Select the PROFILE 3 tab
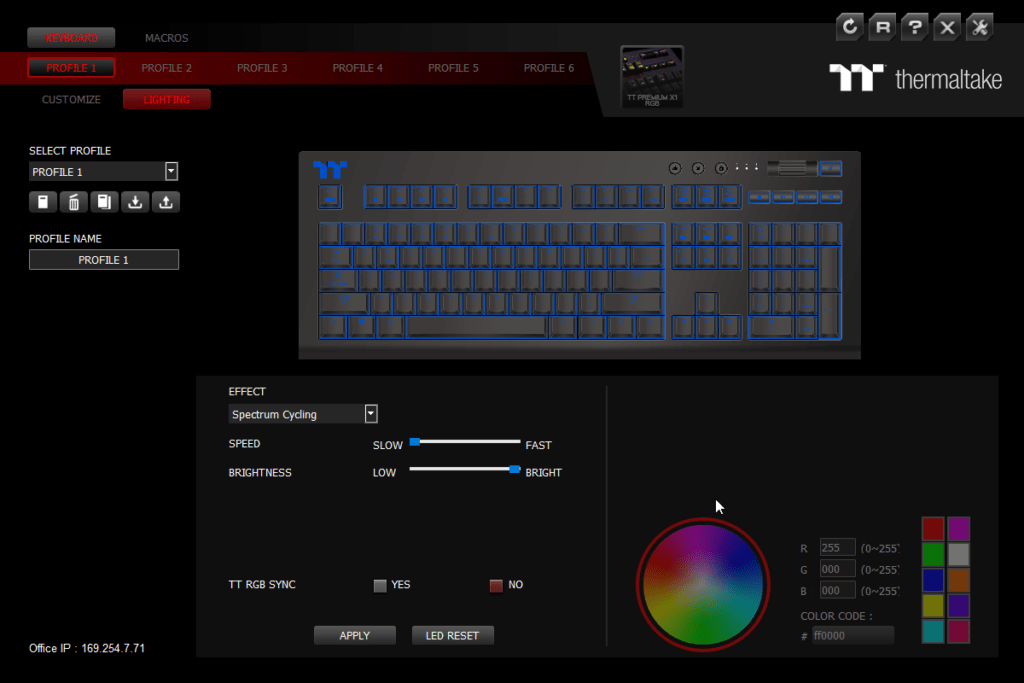Screen dimensions: 1024x683 point(262,68)
